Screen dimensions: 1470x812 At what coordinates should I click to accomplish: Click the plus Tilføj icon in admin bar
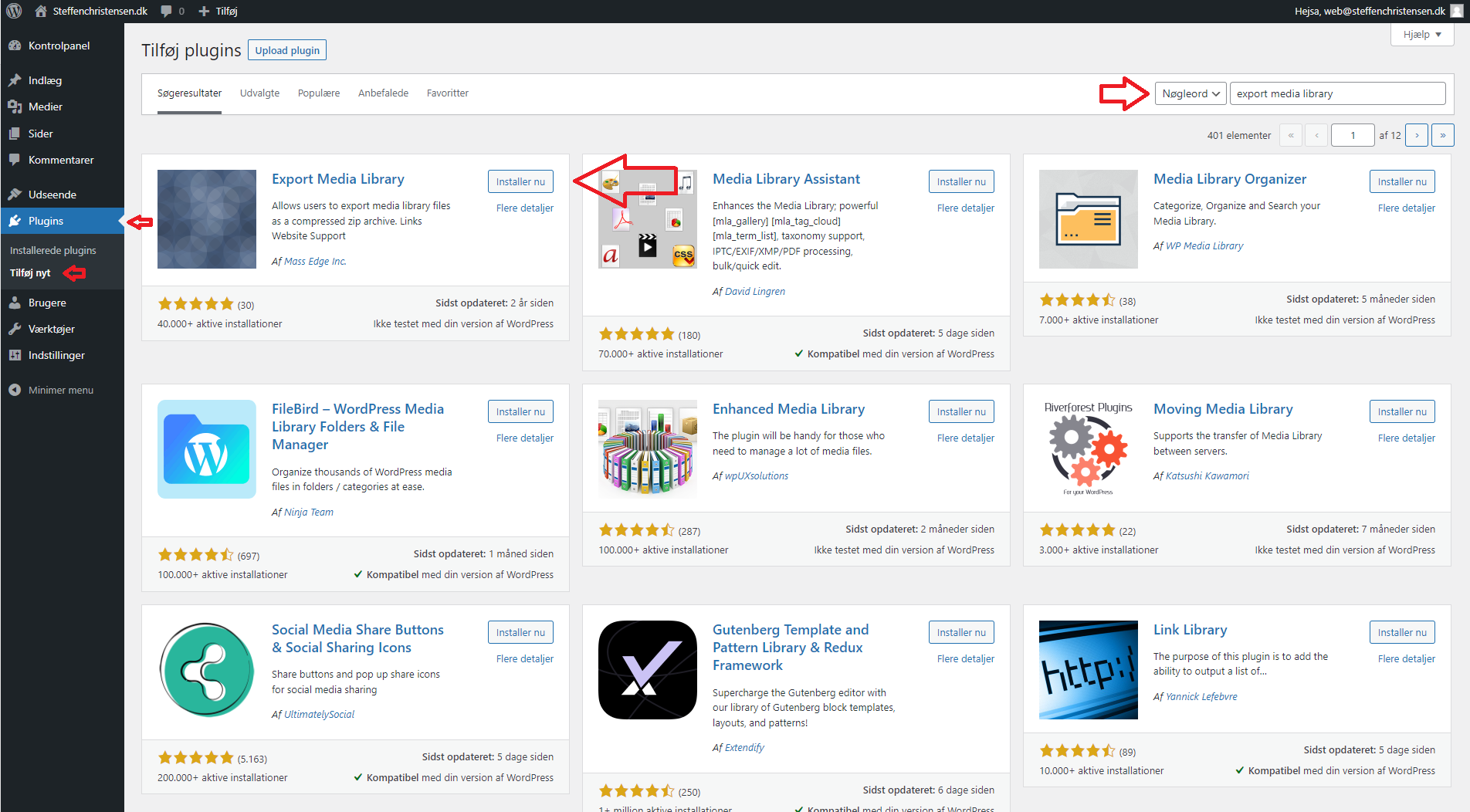tap(204, 11)
